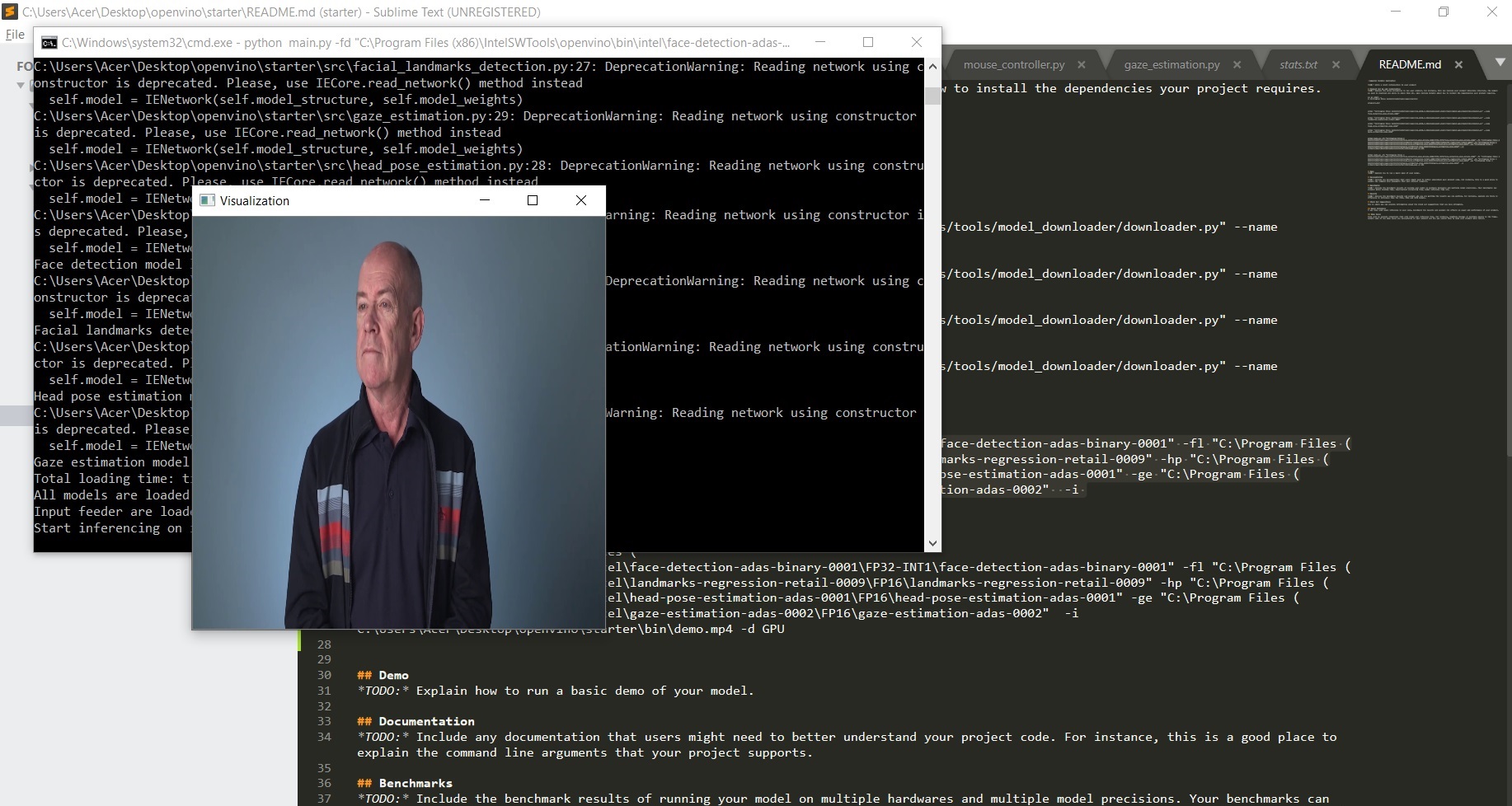
Task: Maximize the cmd.exe console window
Action: point(868,42)
